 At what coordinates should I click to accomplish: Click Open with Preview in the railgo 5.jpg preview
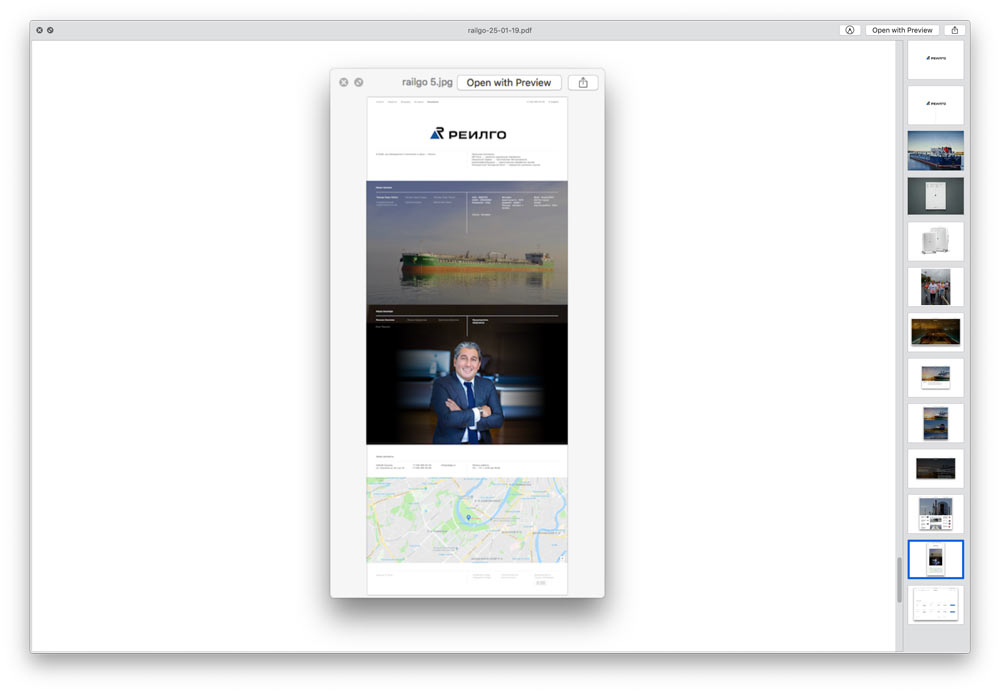tap(508, 82)
